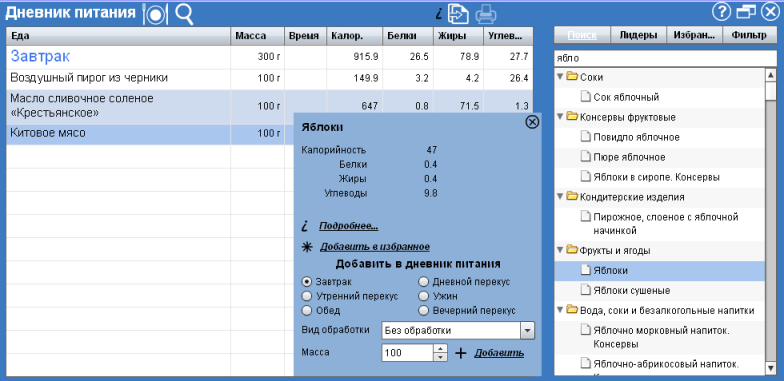Click the Масса input field with 100
Screen dimensions: 784x381
[407, 353]
